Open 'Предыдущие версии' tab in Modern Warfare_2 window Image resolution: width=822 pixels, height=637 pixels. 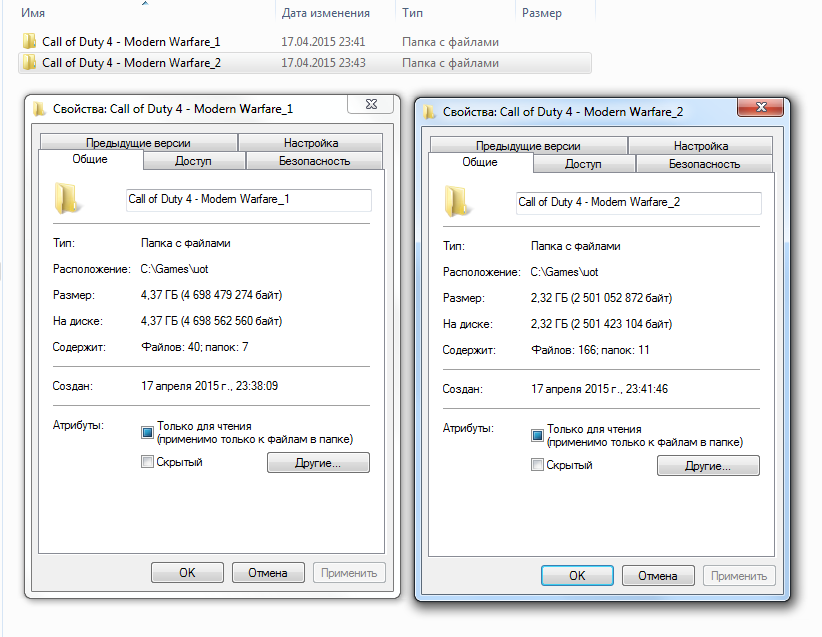tap(528, 146)
